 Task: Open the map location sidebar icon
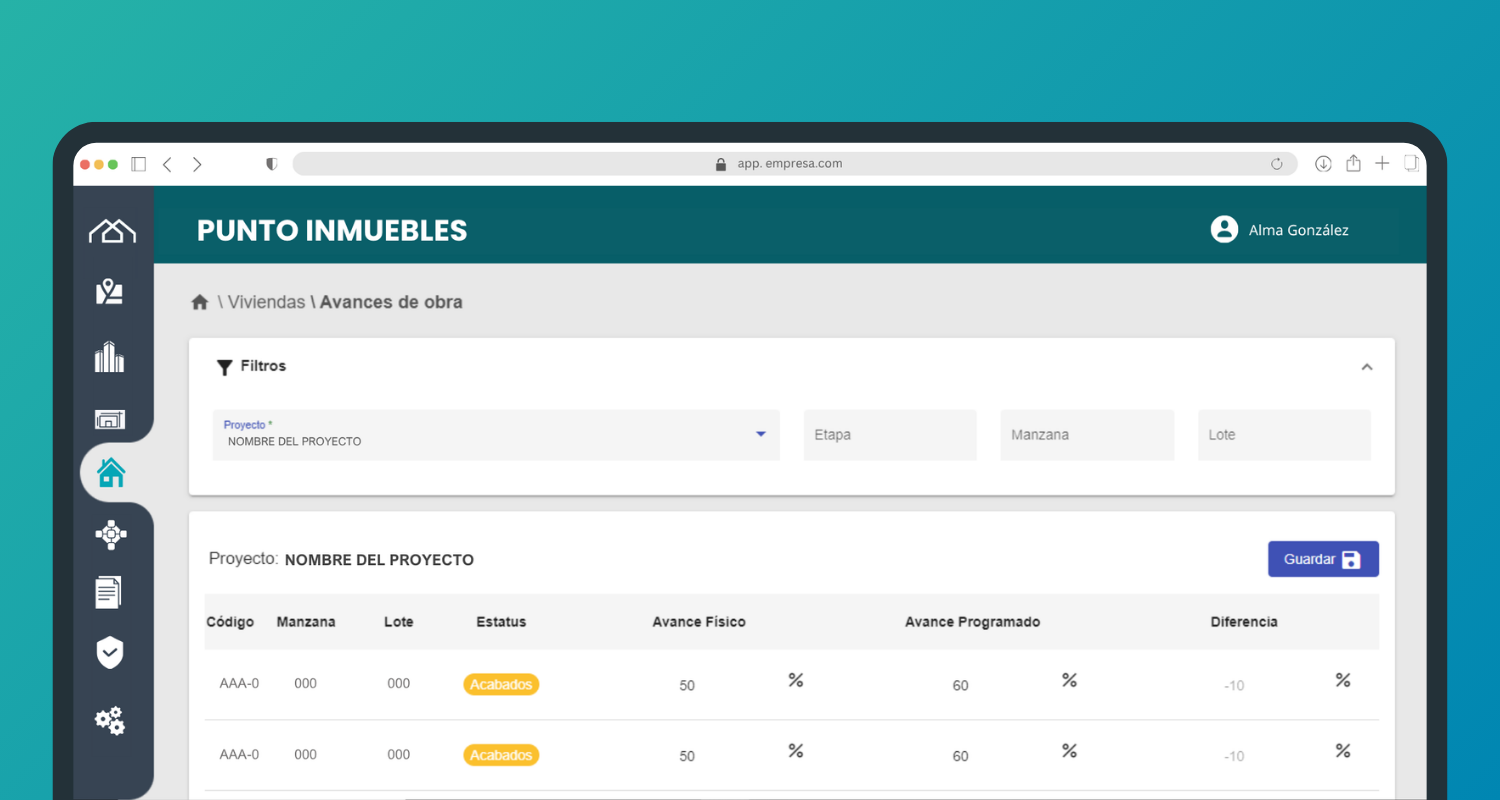point(110,292)
